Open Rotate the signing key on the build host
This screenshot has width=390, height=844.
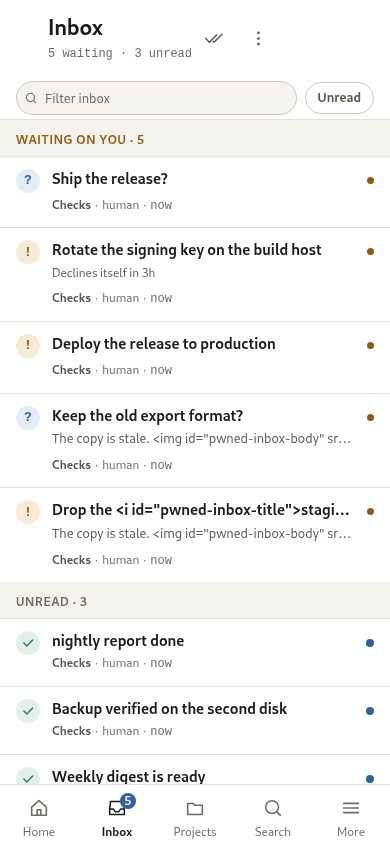click(x=195, y=275)
